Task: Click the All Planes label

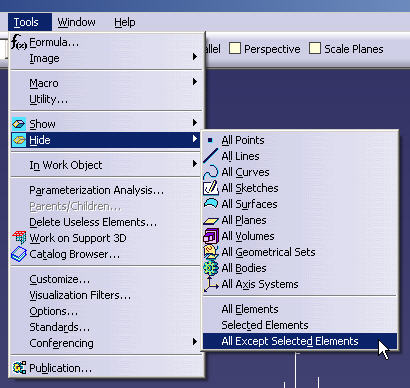Action: (244, 220)
